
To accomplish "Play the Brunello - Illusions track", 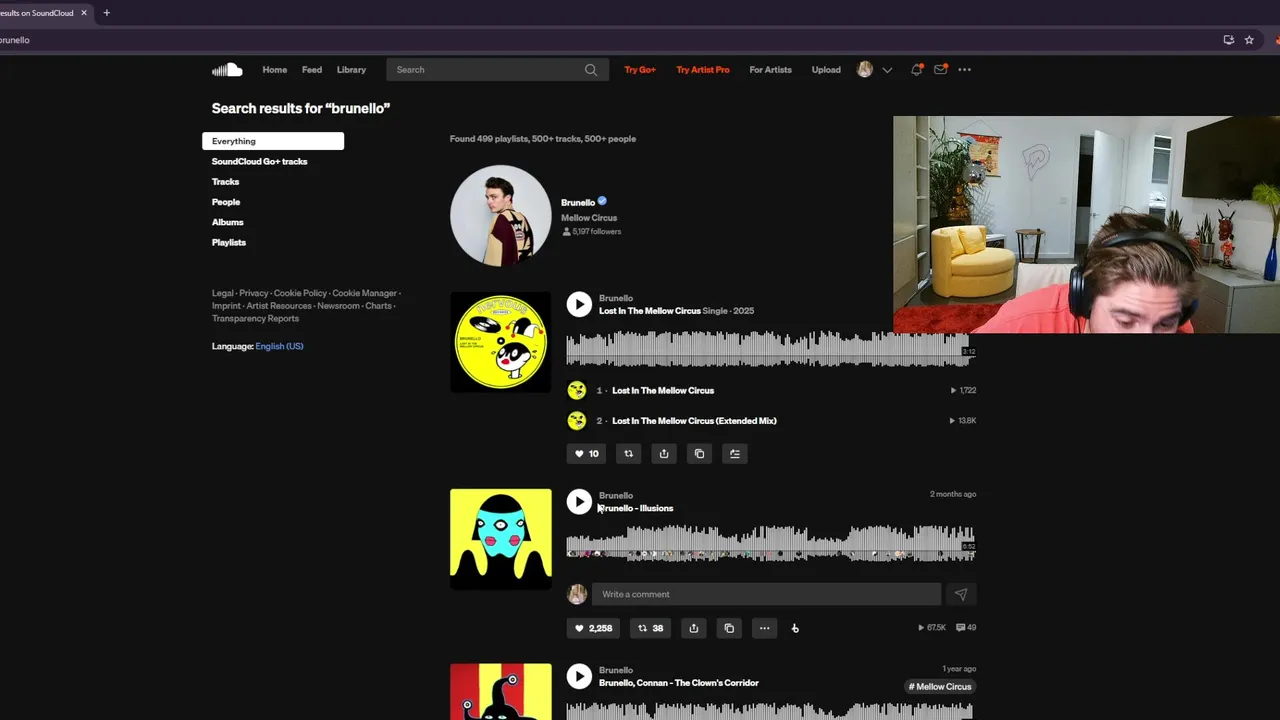I will (x=579, y=501).
